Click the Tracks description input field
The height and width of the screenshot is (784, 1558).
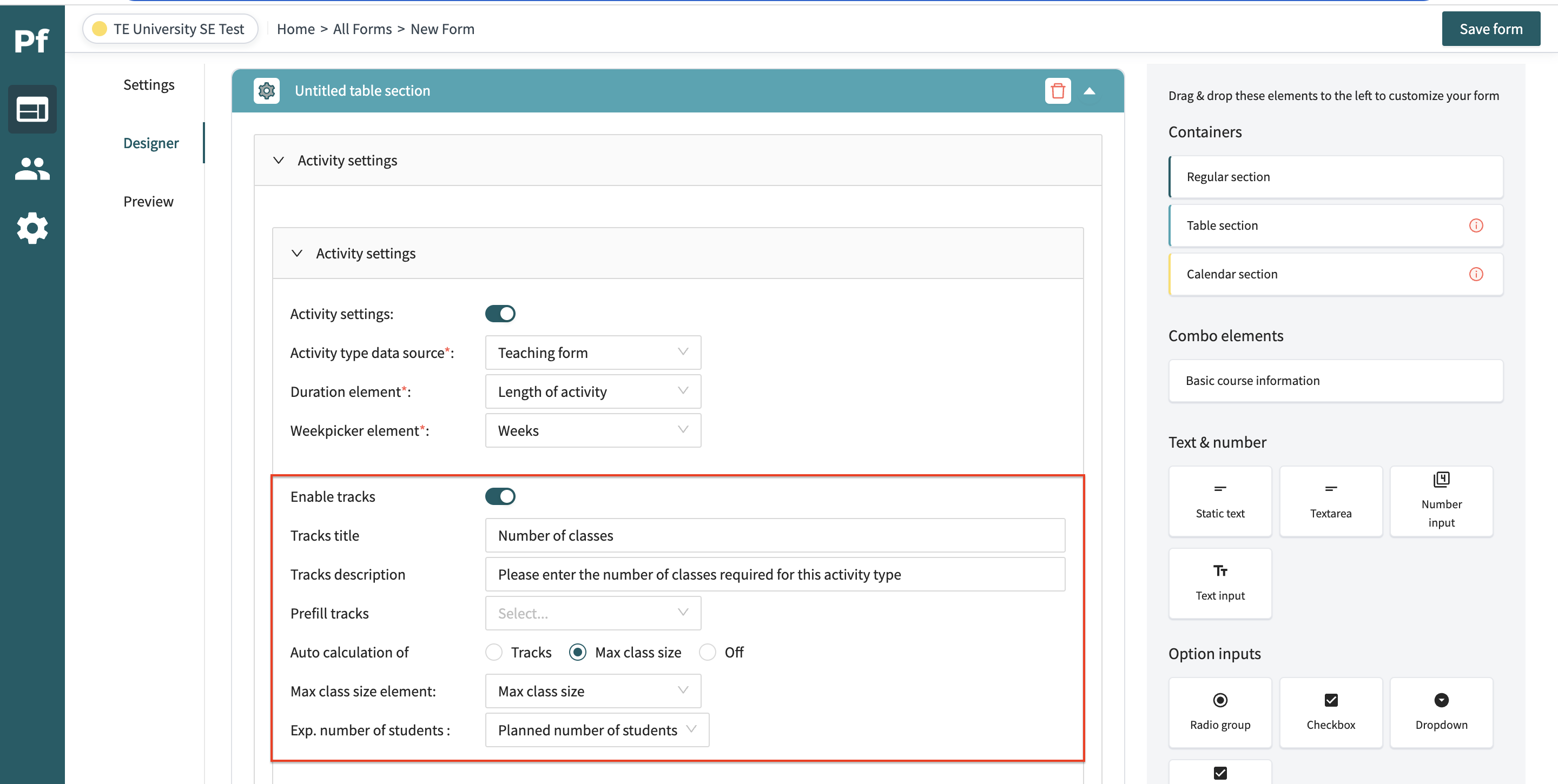[775, 575]
